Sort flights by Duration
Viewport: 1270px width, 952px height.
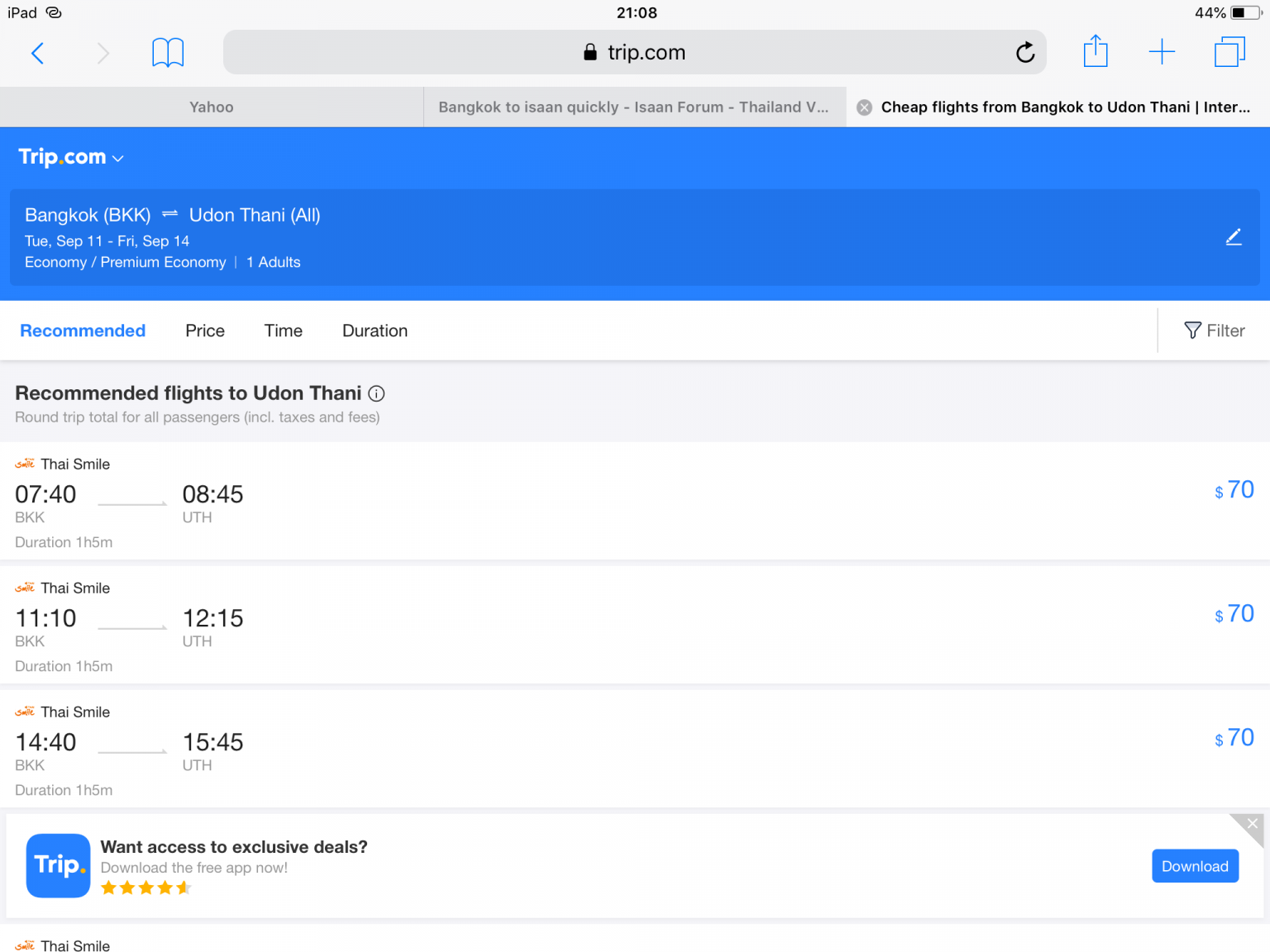click(375, 331)
